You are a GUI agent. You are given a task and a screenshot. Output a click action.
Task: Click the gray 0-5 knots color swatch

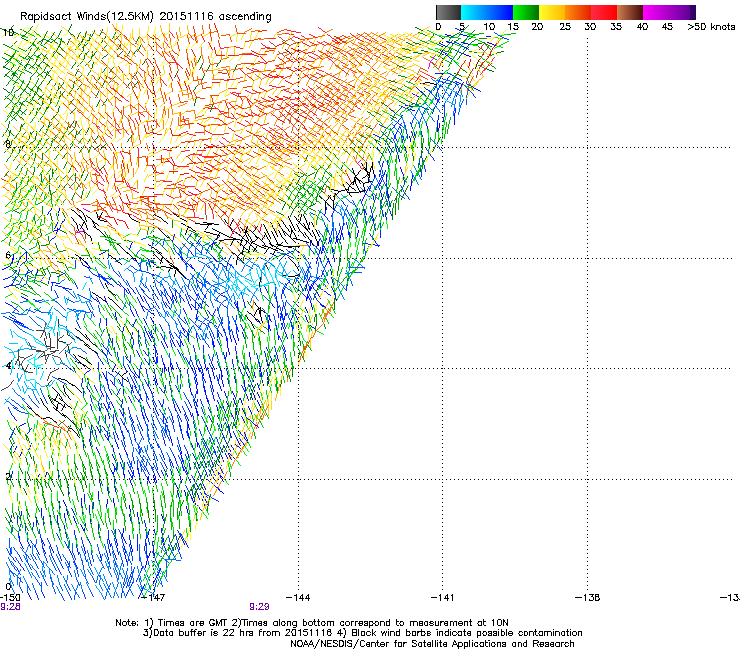(449, 12)
